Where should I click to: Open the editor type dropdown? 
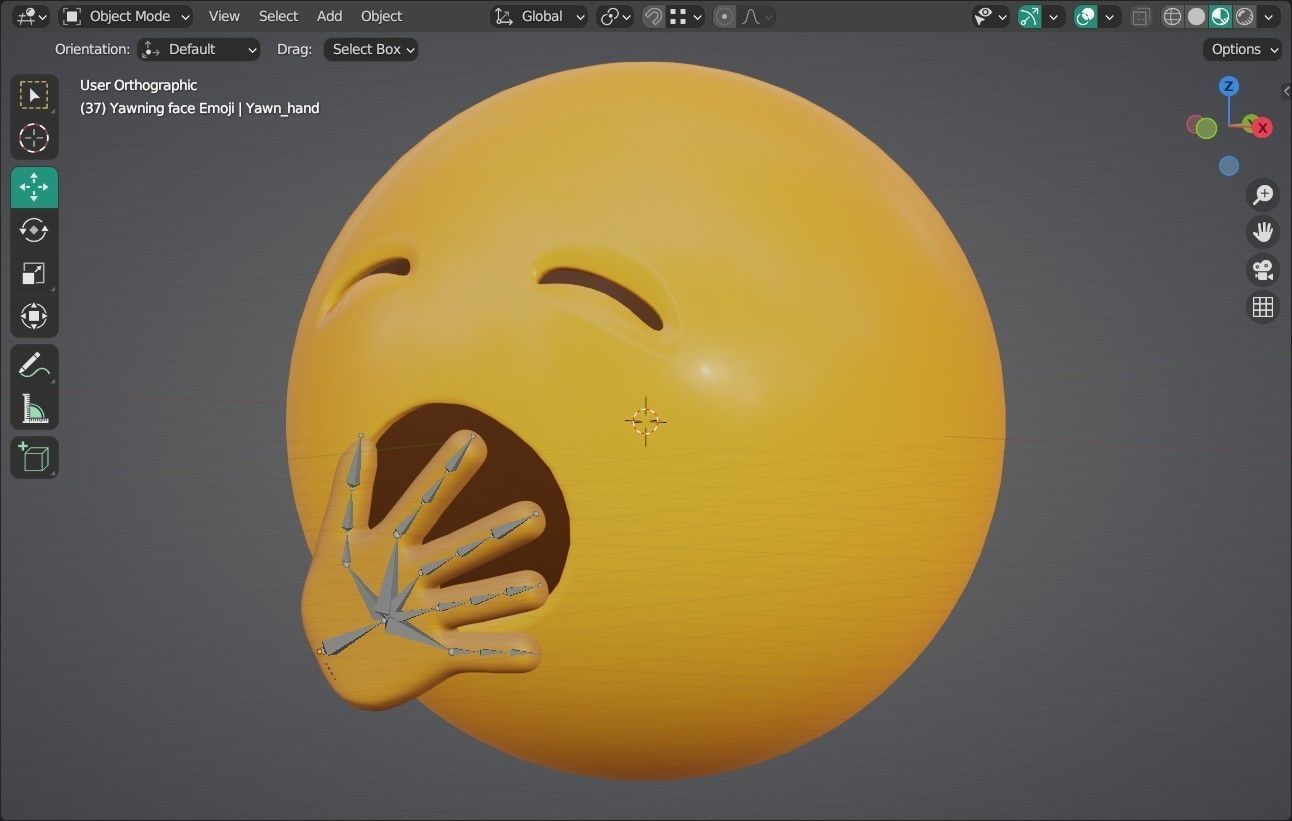pyautogui.click(x=32, y=16)
